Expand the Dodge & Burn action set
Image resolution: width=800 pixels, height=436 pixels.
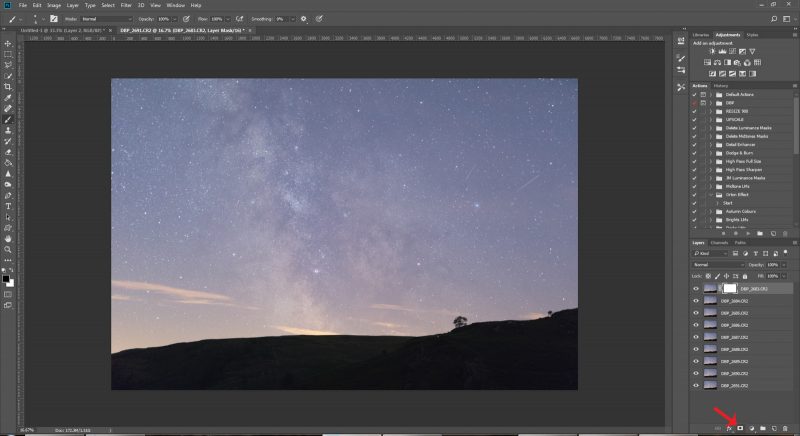pyautogui.click(x=711, y=153)
